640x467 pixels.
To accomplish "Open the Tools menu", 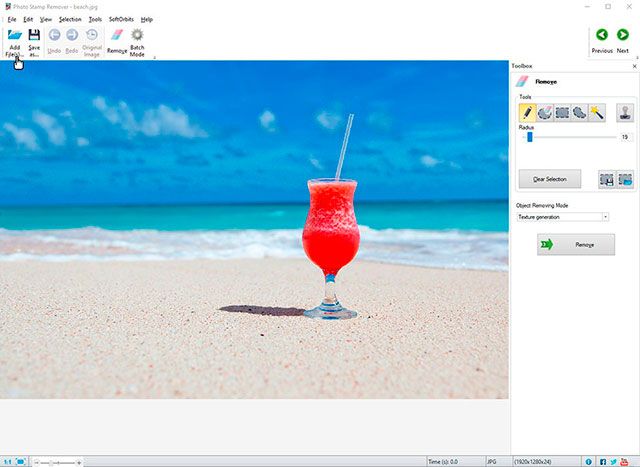I will click(95, 19).
